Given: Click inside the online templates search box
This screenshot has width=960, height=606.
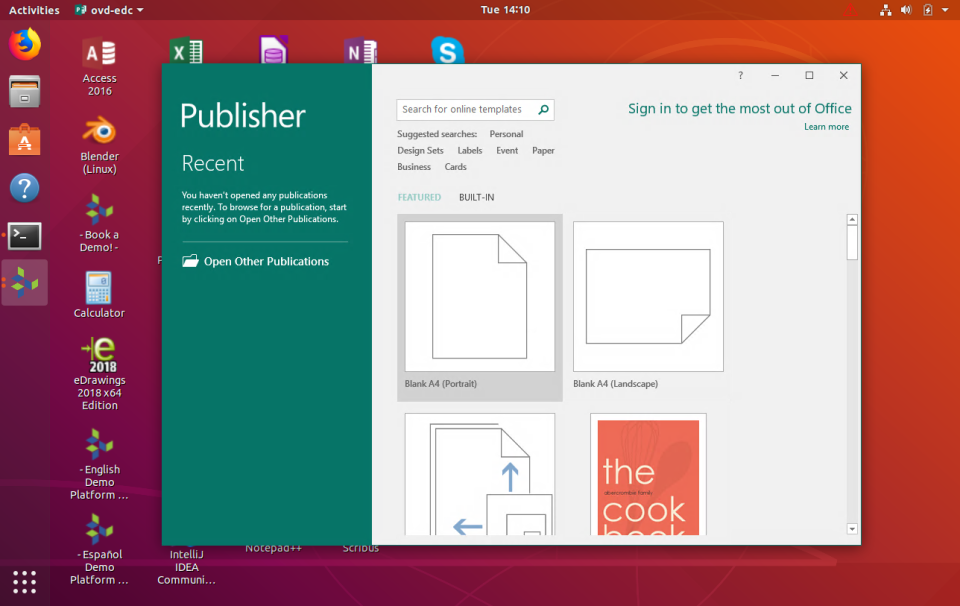Looking at the screenshot, I should (x=465, y=109).
